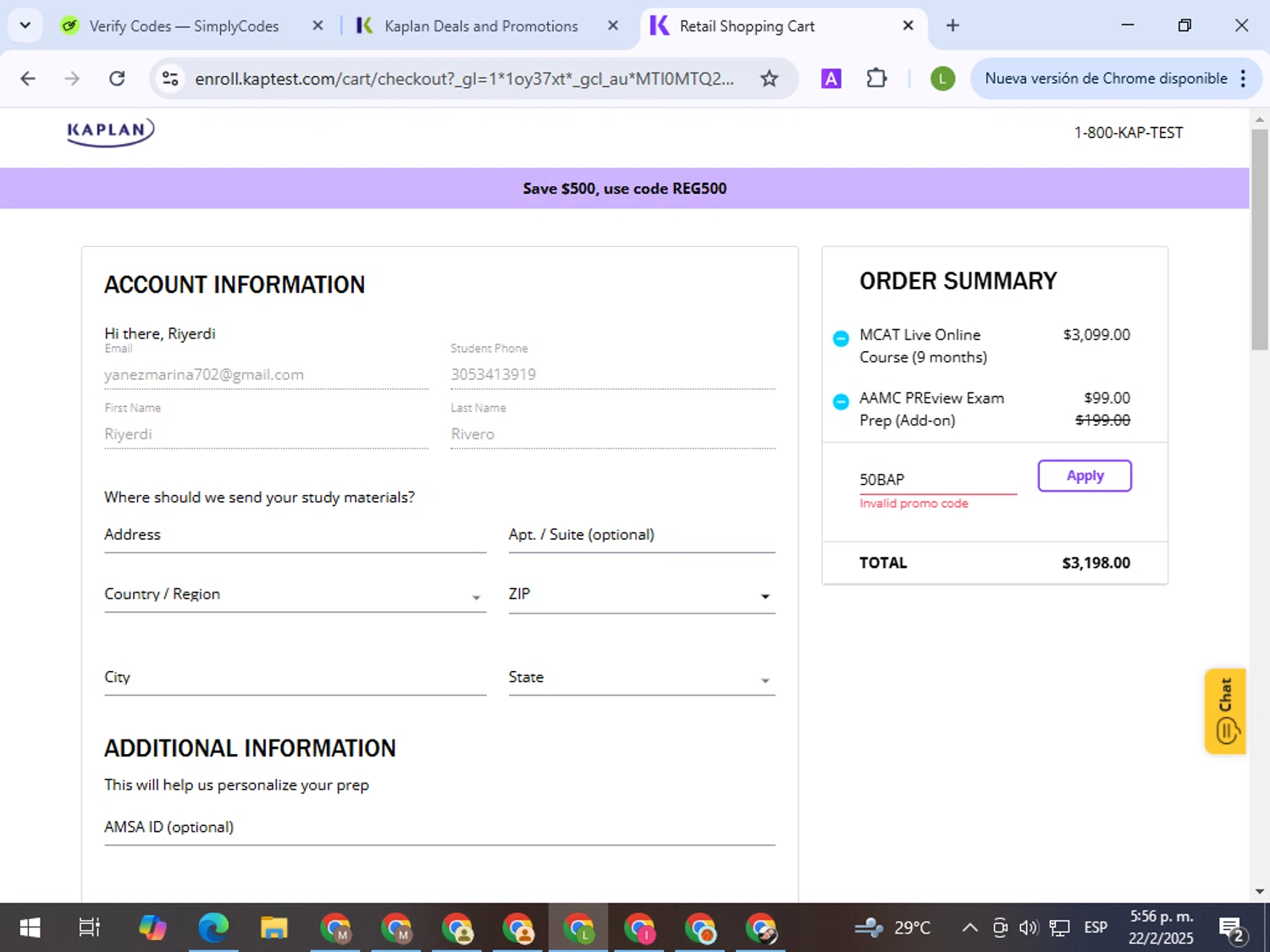Switch to Verify Codes — SimplyCodes tab
The image size is (1270, 952).
(x=184, y=26)
